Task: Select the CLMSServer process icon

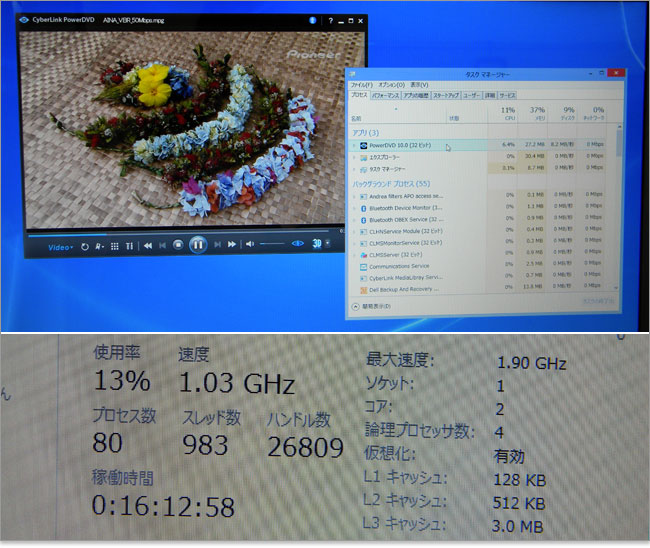Action: (364, 255)
